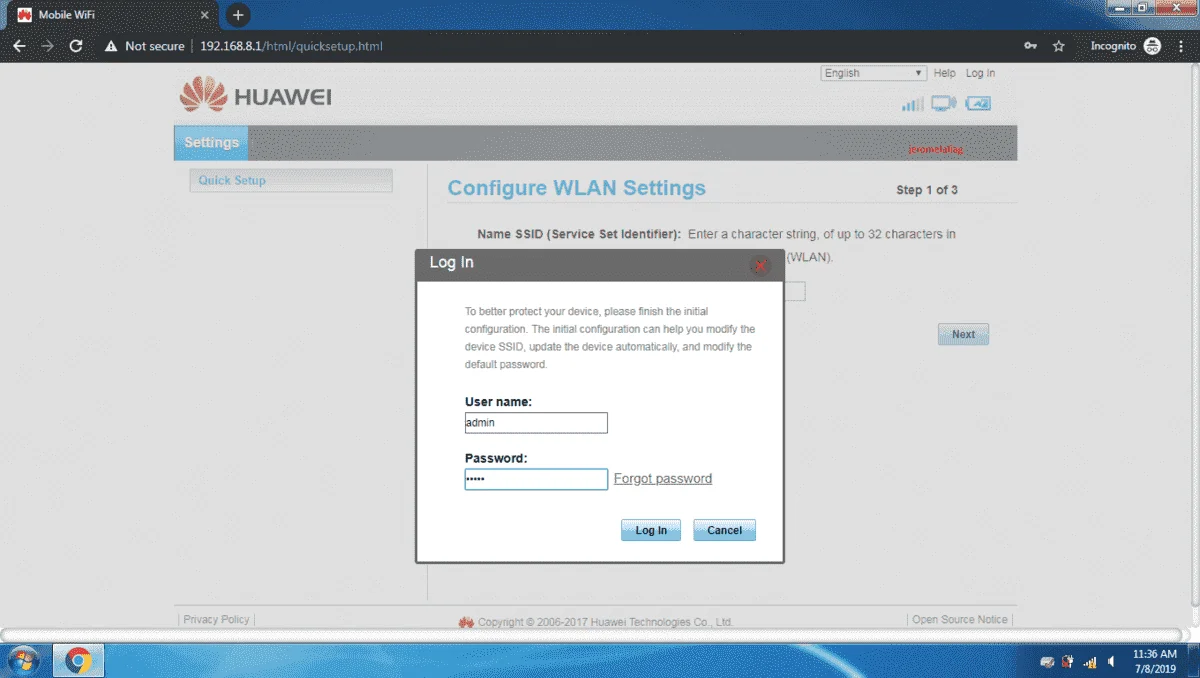This screenshot has height=678, width=1200.
Task: Click the red-flag tray icon
Action: pyautogui.click(x=1068, y=662)
